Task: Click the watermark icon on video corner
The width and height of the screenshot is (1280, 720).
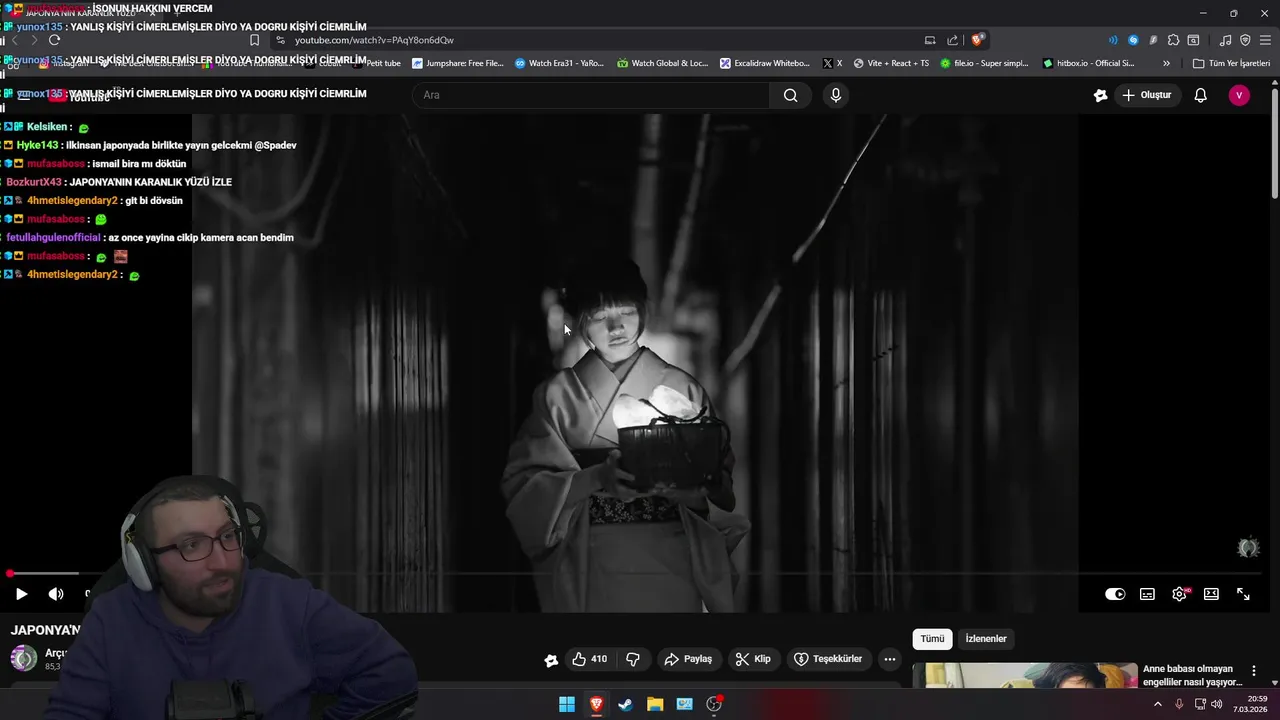Action: (1248, 548)
